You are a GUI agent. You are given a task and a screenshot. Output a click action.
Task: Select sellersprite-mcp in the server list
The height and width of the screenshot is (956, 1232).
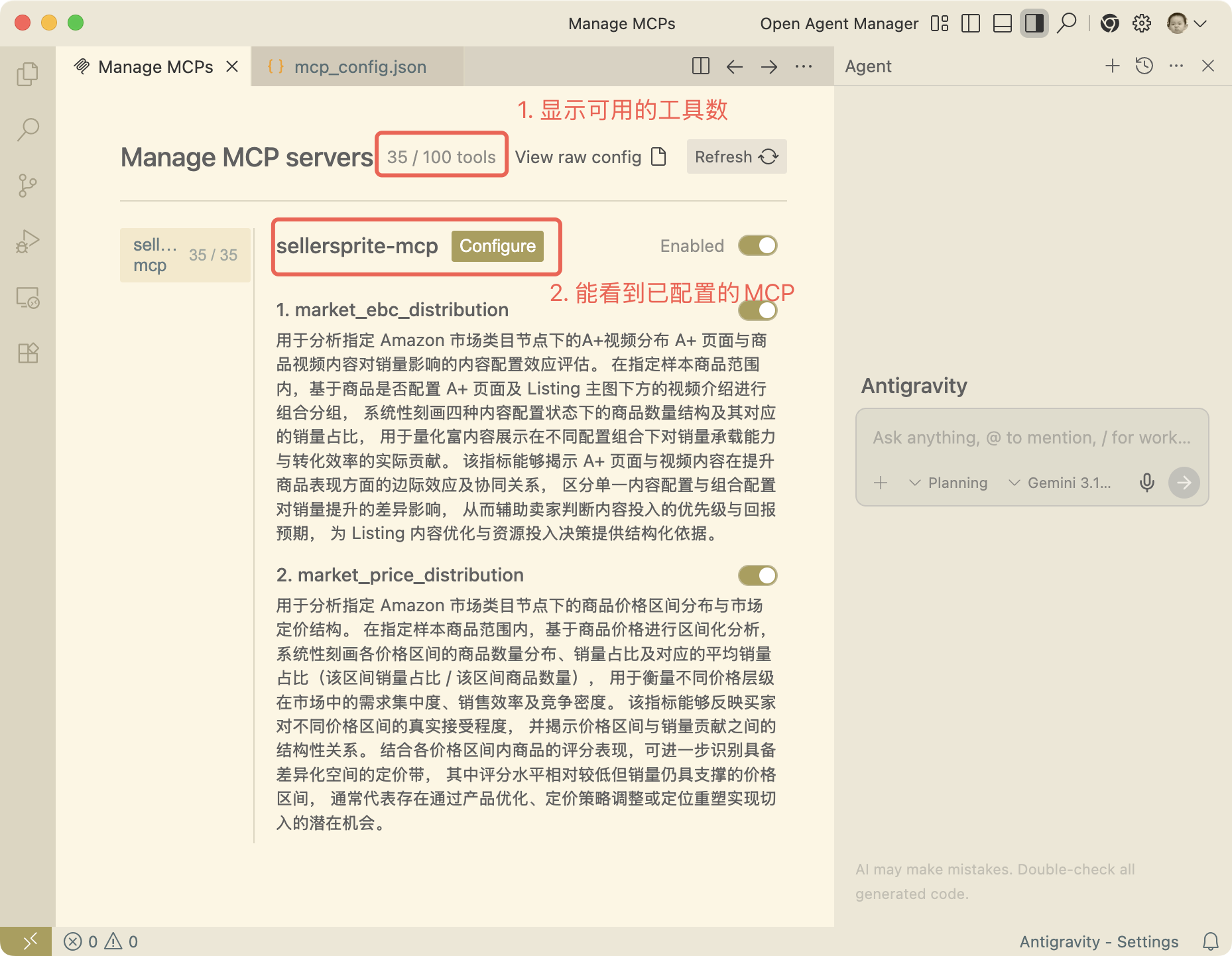(185, 255)
